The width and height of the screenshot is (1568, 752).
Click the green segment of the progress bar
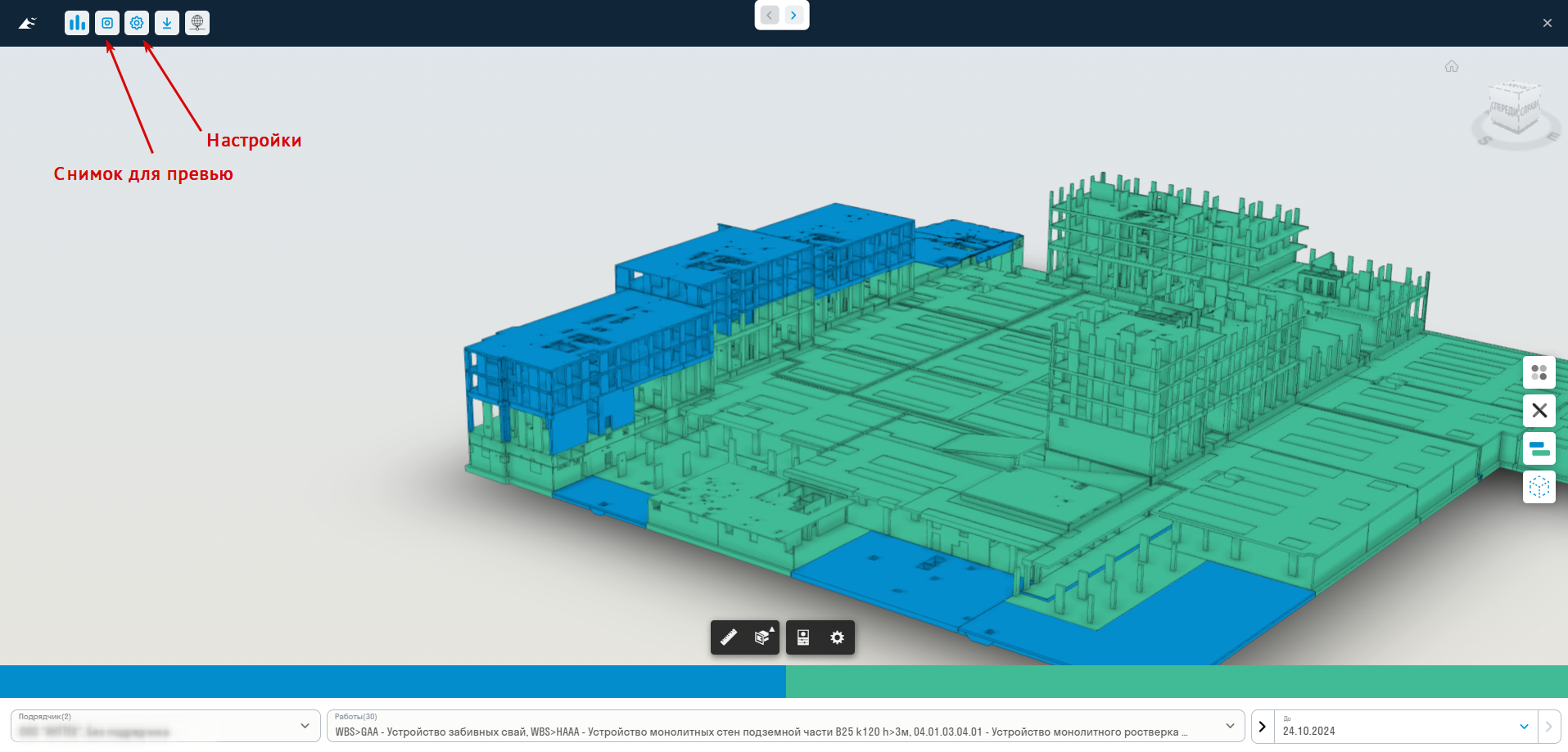(1177, 682)
